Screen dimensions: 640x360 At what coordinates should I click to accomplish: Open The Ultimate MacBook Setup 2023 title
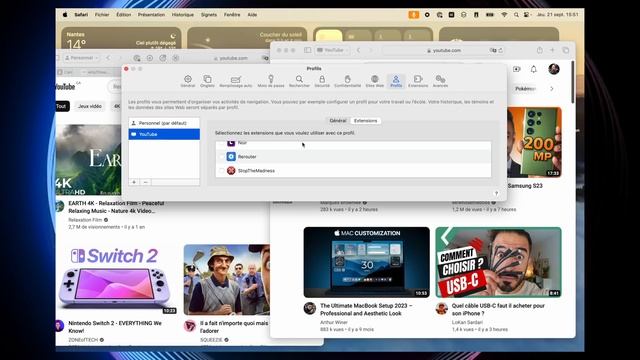[366, 309]
